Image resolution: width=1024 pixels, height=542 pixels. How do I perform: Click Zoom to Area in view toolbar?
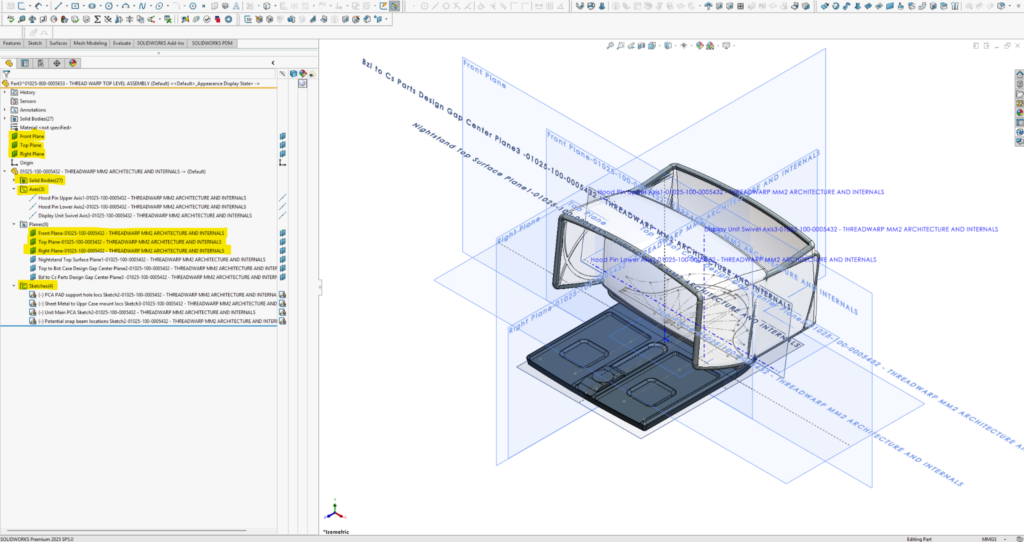620,46
